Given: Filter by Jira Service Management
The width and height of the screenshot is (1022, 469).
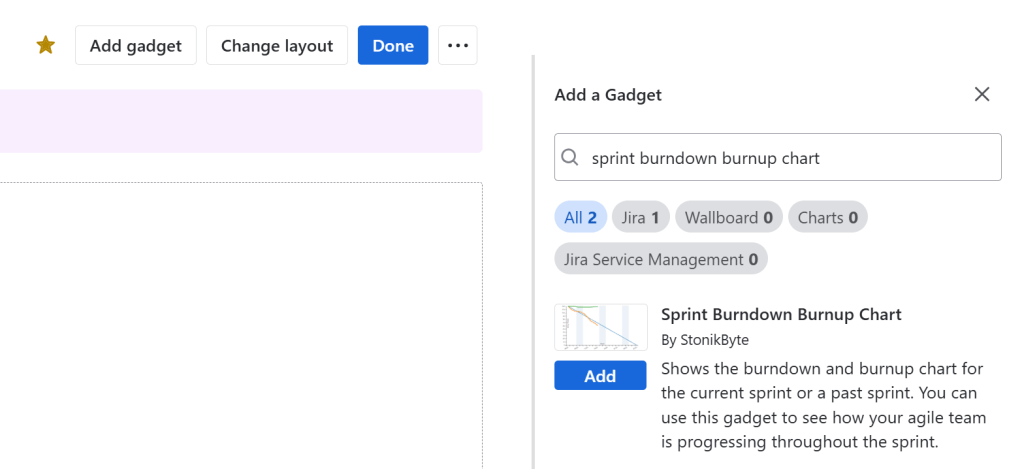Looking at the screenshot, I should [x=660, y=259].
